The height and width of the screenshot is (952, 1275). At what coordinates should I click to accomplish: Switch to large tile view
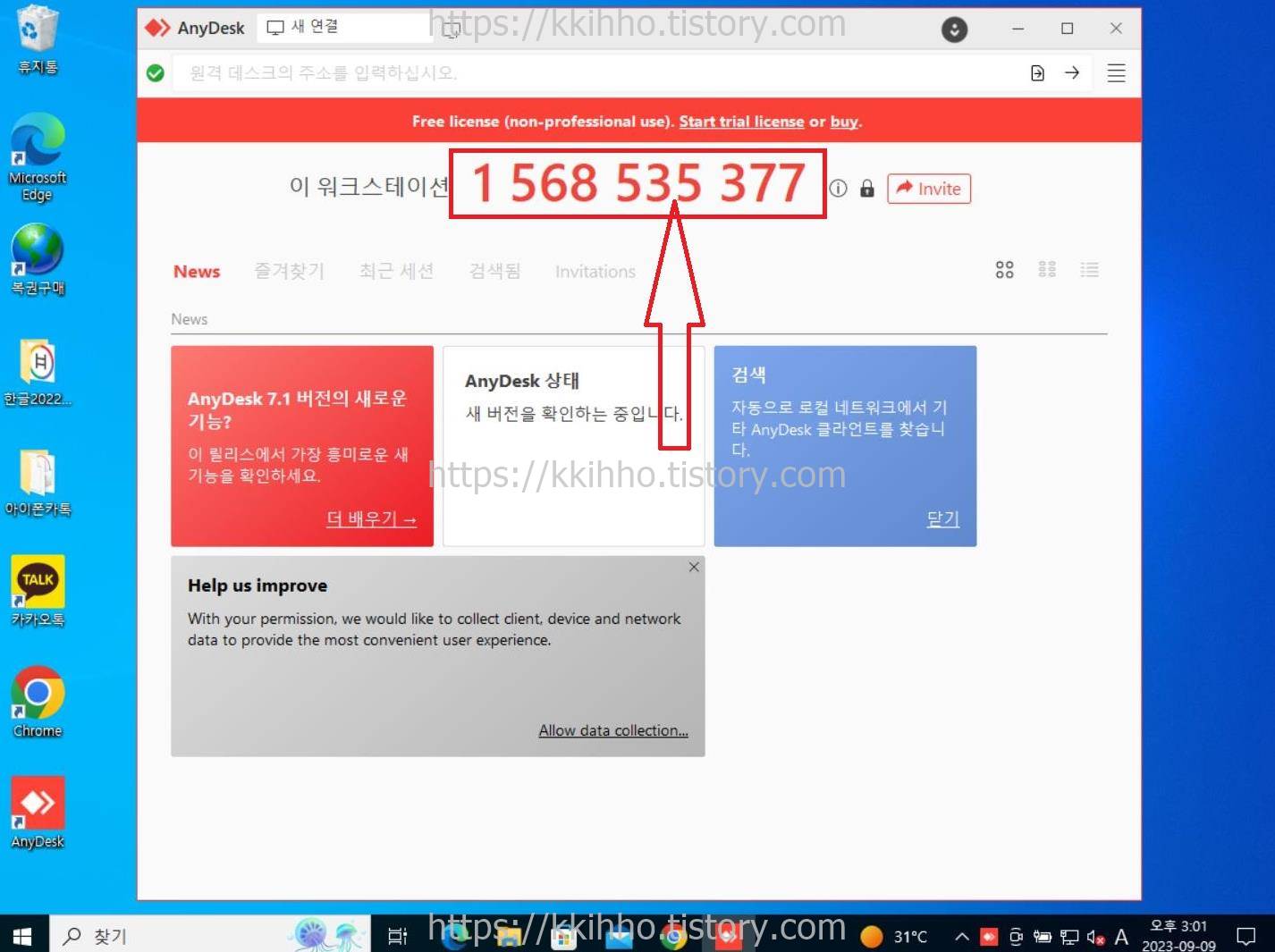[1004, 270]
